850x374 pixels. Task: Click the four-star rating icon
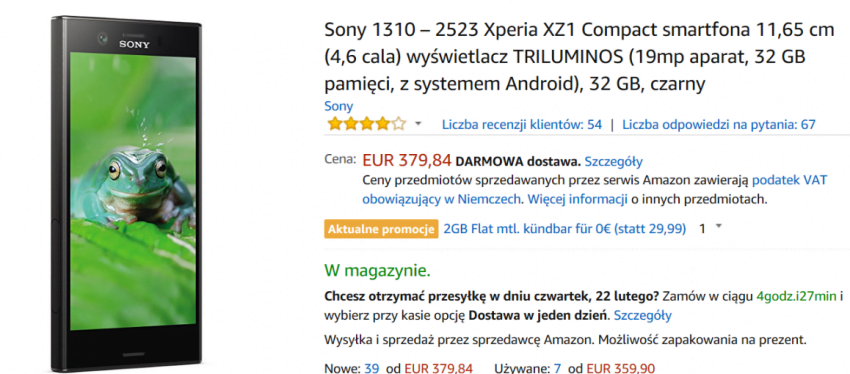click(x=366, y=124)
